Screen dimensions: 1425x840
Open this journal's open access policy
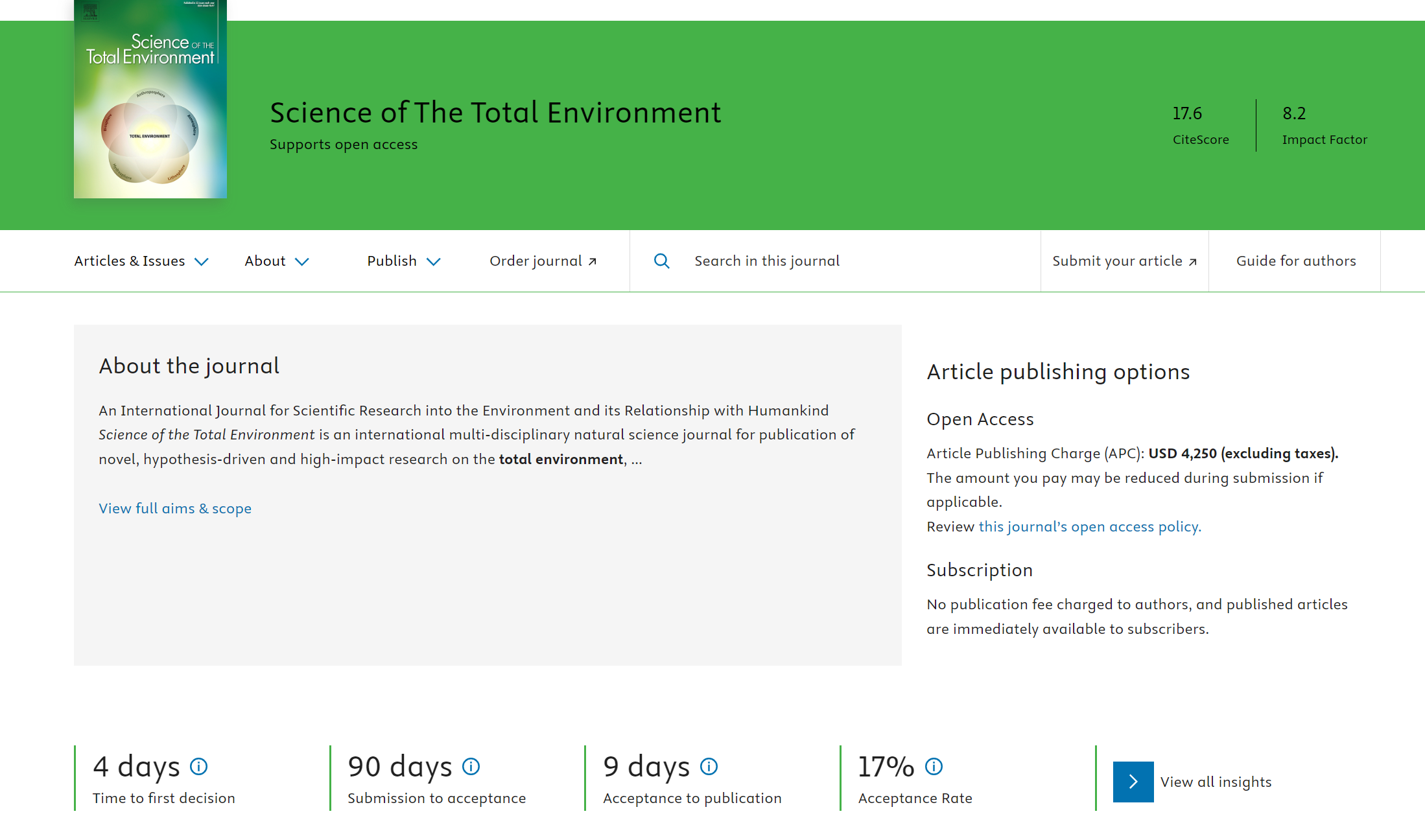coord(1089,526)
